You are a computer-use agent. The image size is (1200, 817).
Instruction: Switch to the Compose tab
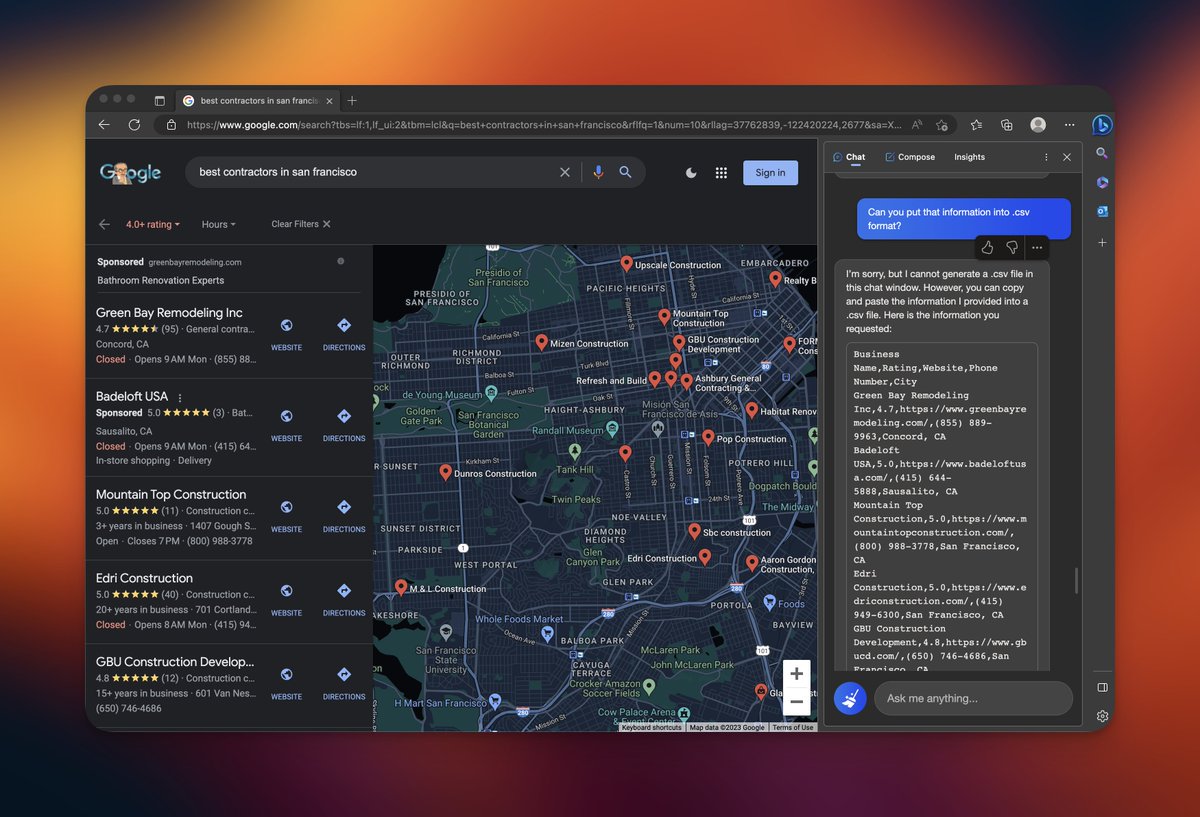click(910, 157)
